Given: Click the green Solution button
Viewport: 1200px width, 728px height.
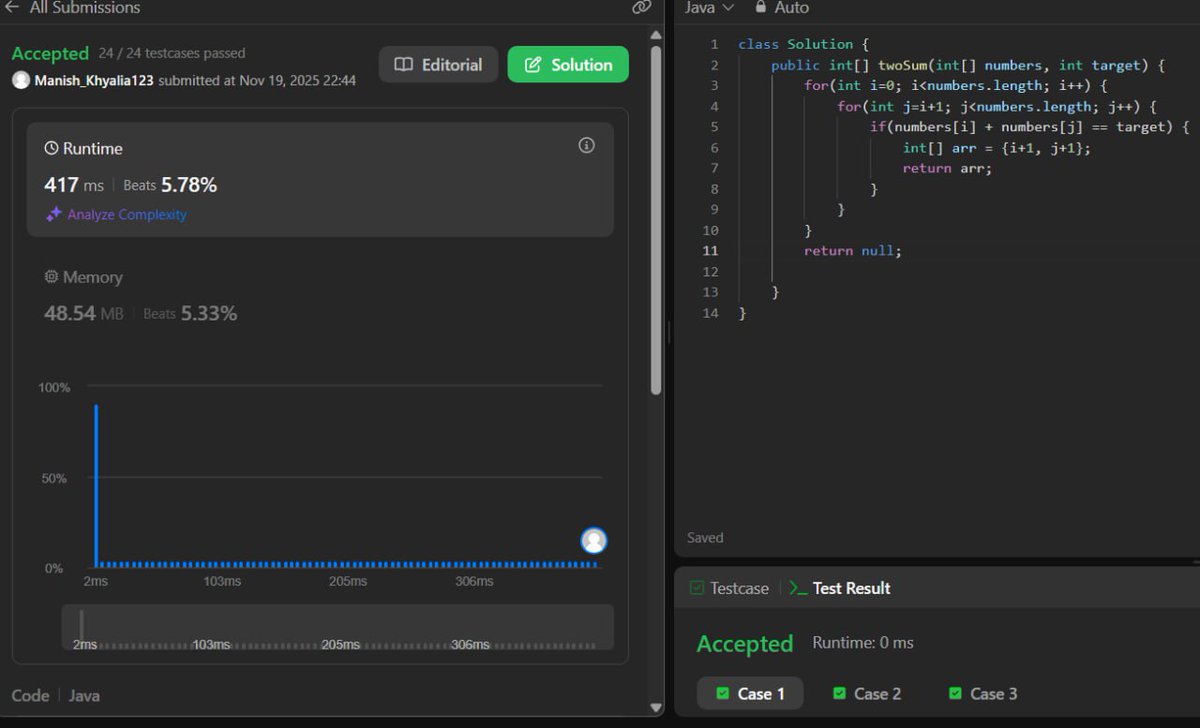Looking at the screenshot, I should pyautogui.click(x=568, y=65).
